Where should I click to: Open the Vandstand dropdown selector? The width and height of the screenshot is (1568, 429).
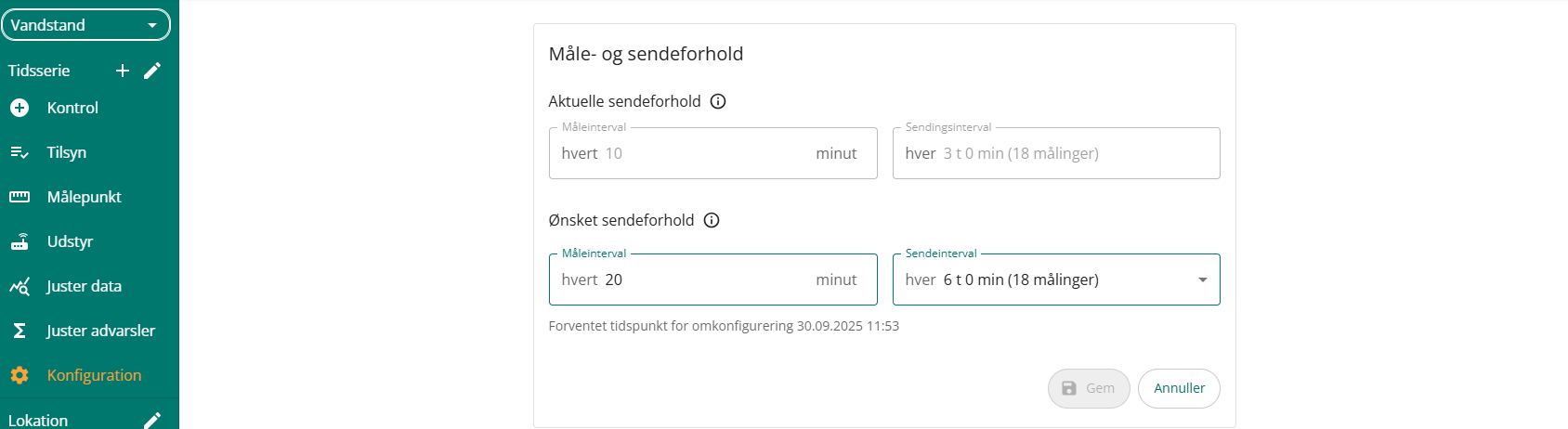point(85,25)
